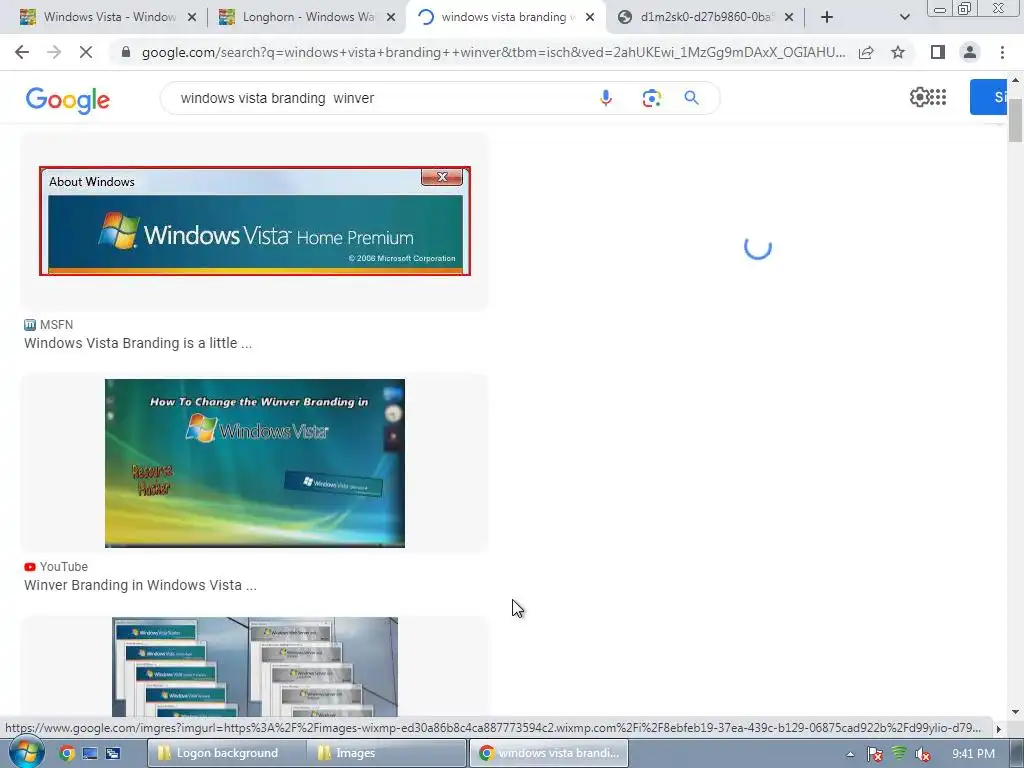1024x768 pixels.
Task: Click the Show Desktop quick launch icon
Action: click(89, 753)
